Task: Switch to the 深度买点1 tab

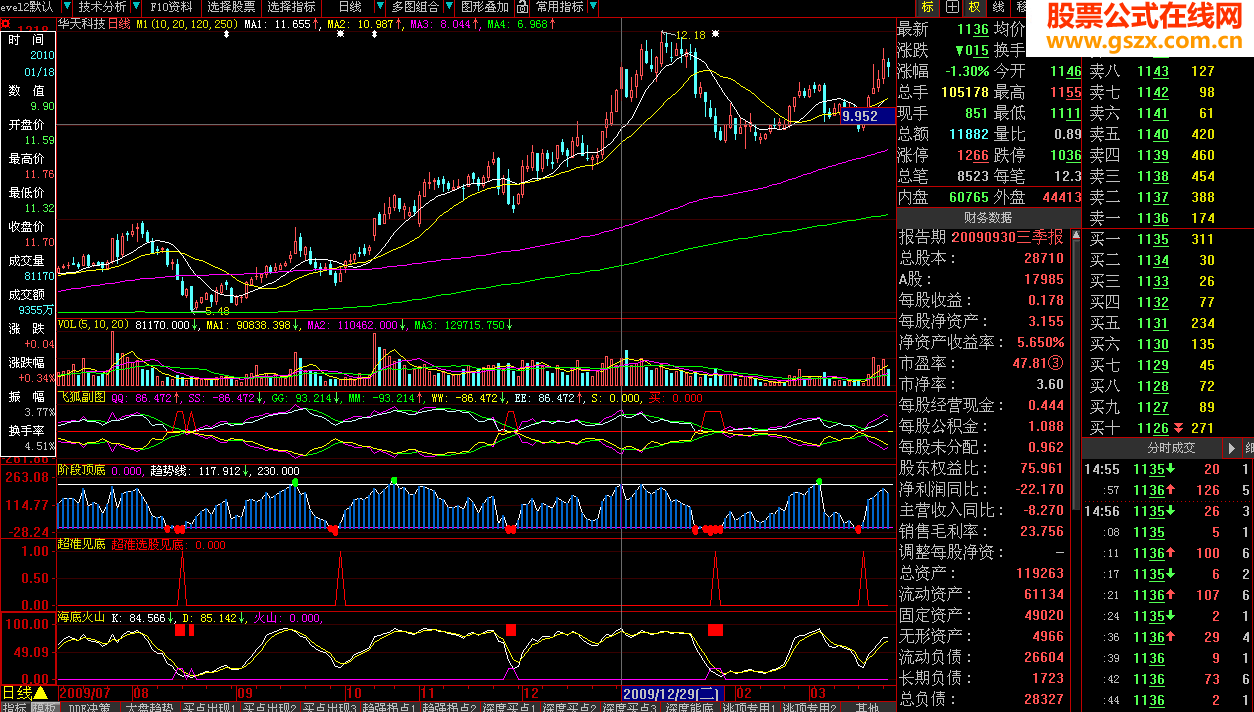Action: [x=510, y=706]
